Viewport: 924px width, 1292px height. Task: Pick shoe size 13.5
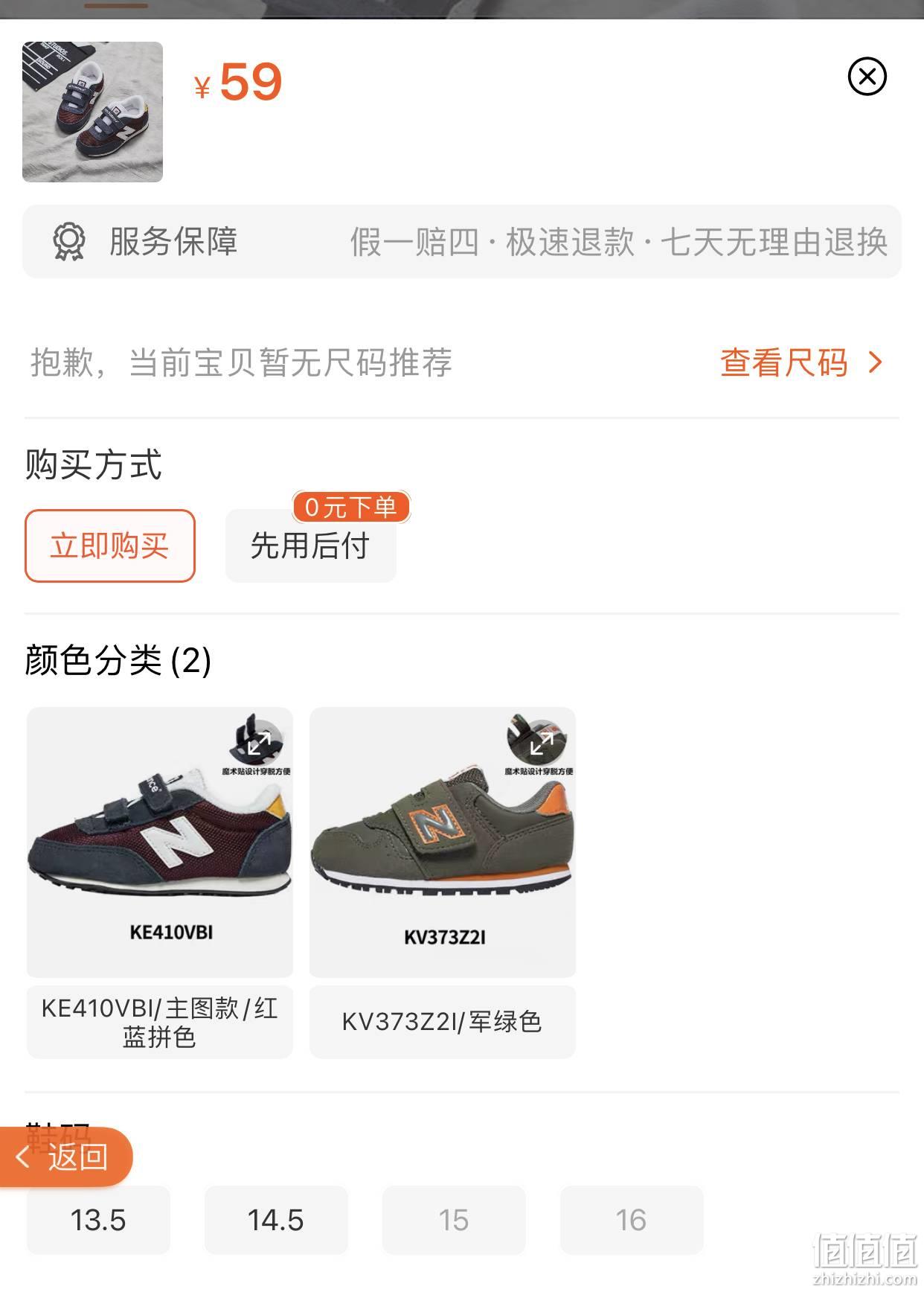[x=98, y=1220]
